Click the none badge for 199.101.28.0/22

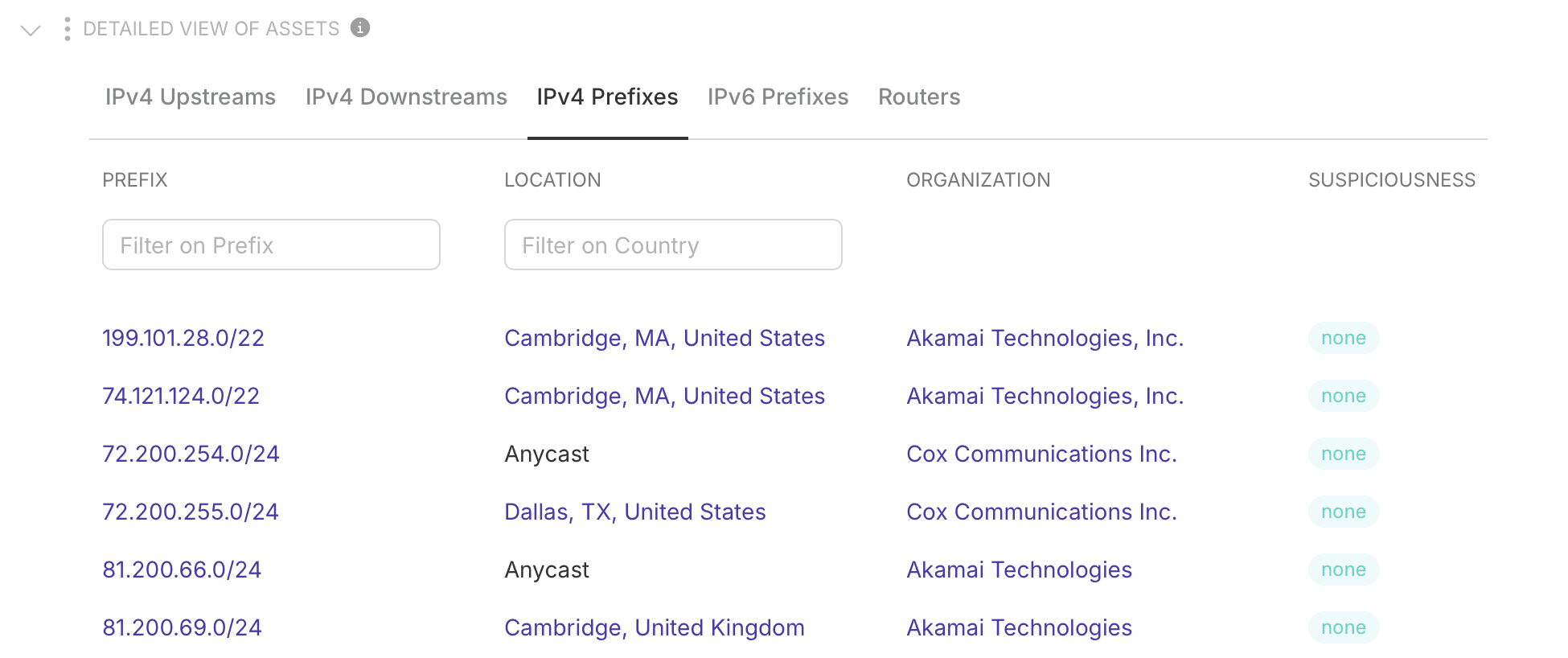pos(1343,338)
